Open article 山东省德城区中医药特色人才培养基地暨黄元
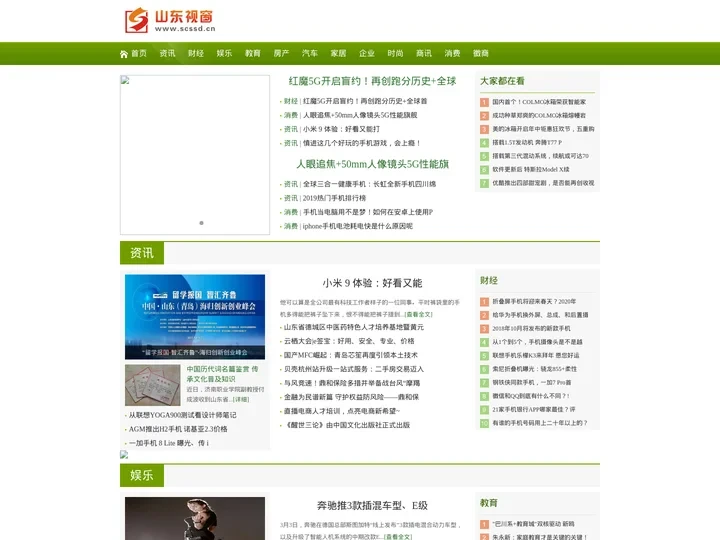Image resolution: width=720 pixels, height=540 pixels. (x=354, y=327)
